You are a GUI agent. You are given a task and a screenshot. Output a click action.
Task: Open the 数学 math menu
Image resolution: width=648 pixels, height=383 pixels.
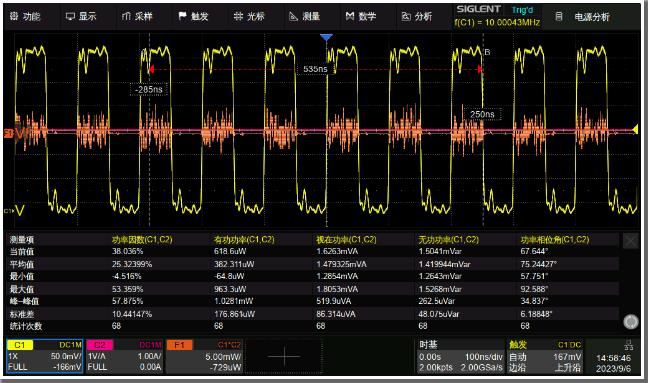pyautogui.click(x=361, y=17)
